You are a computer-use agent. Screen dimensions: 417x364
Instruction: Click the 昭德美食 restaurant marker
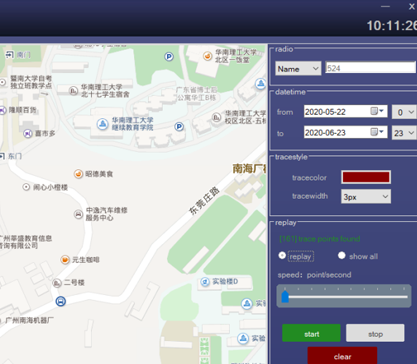[78, 174]
